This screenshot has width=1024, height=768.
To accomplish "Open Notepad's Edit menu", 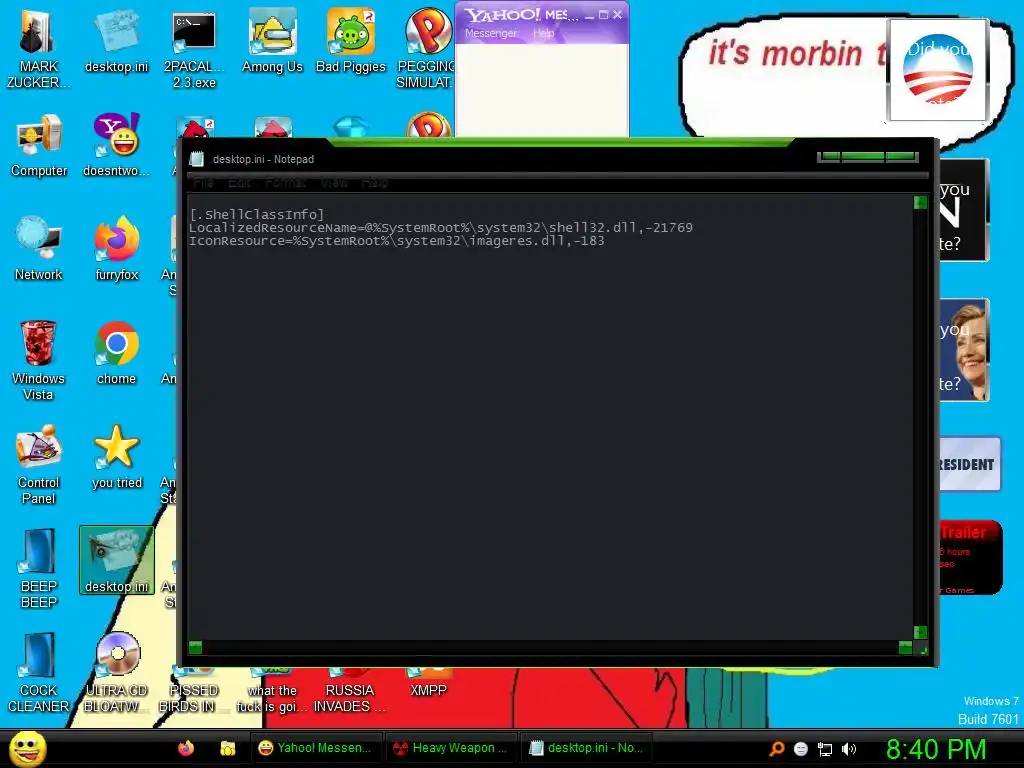I will [239, 183].
